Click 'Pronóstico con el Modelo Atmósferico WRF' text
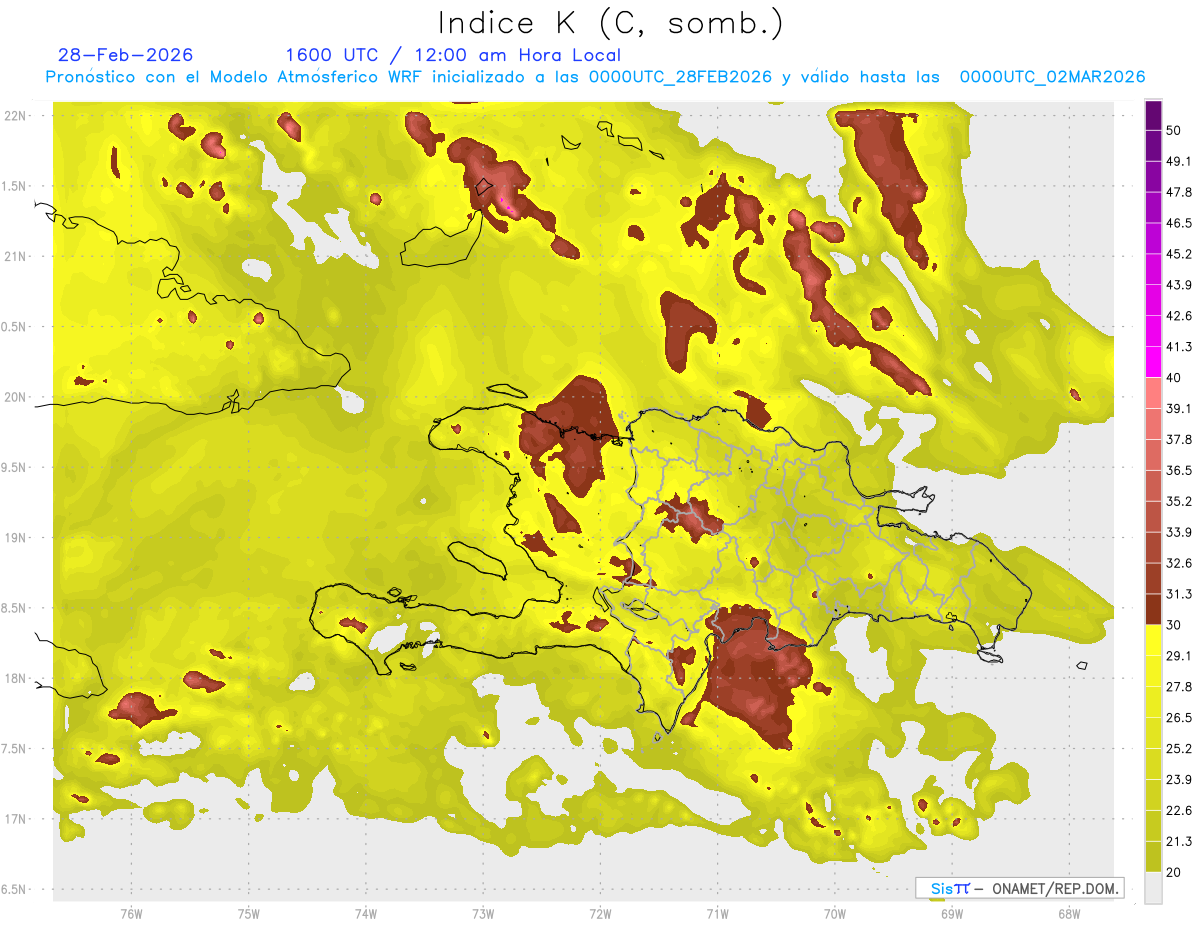Viewport: 1200px width, 927px height. [235, 77]
